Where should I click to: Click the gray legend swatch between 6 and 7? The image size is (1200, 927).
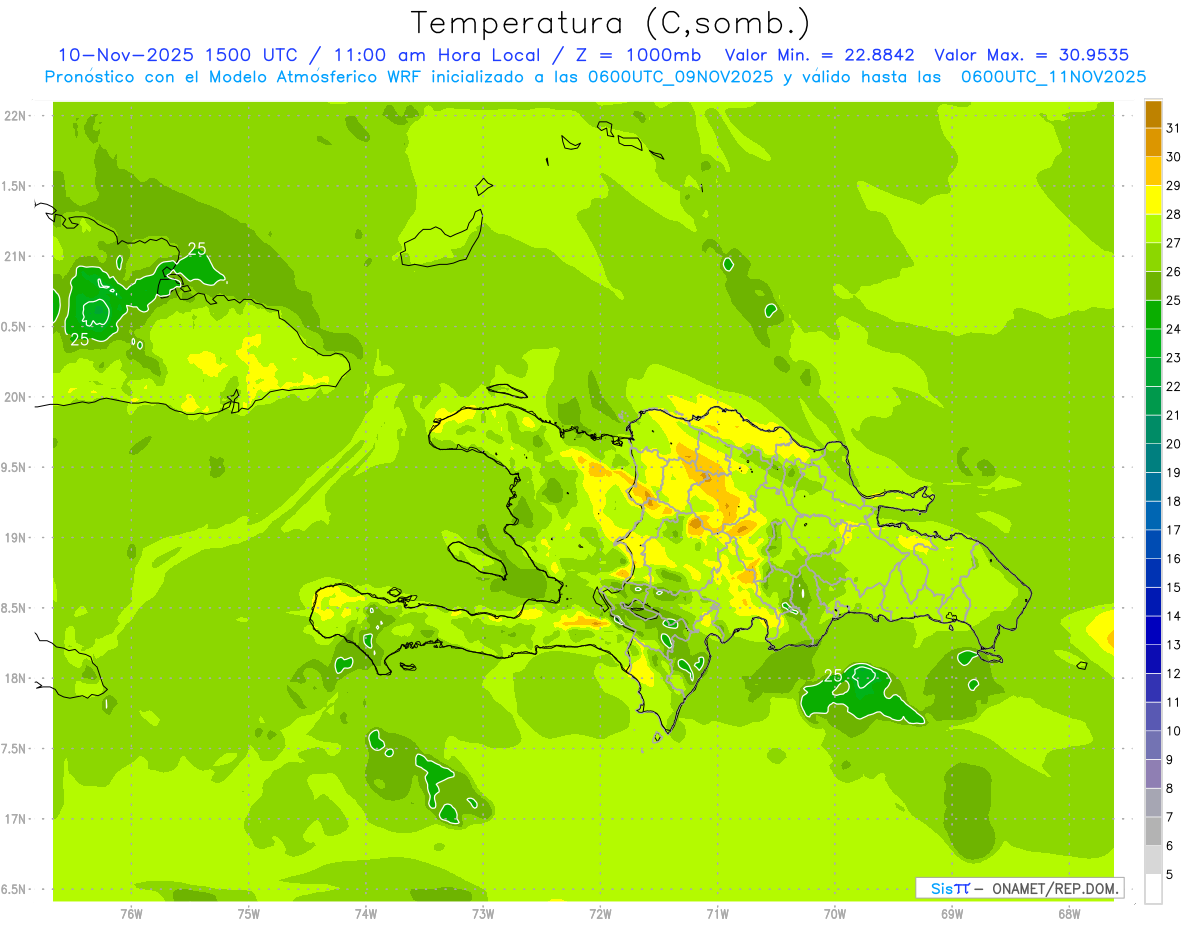click(1153, 831)
